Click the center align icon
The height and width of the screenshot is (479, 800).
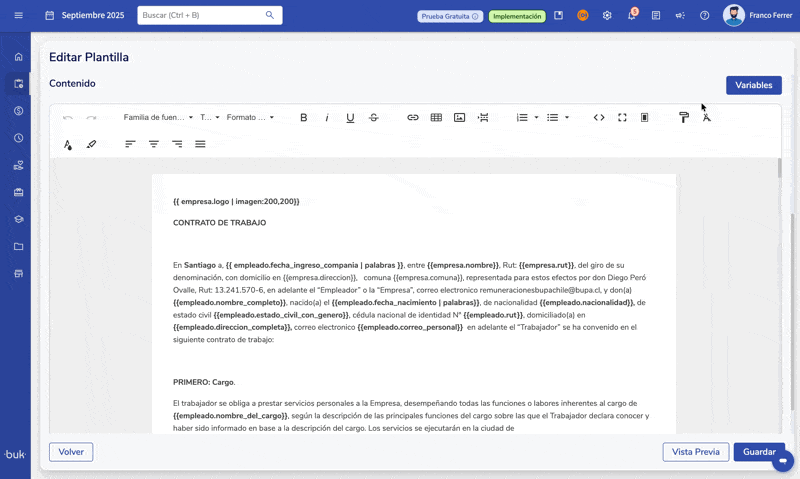154,145
